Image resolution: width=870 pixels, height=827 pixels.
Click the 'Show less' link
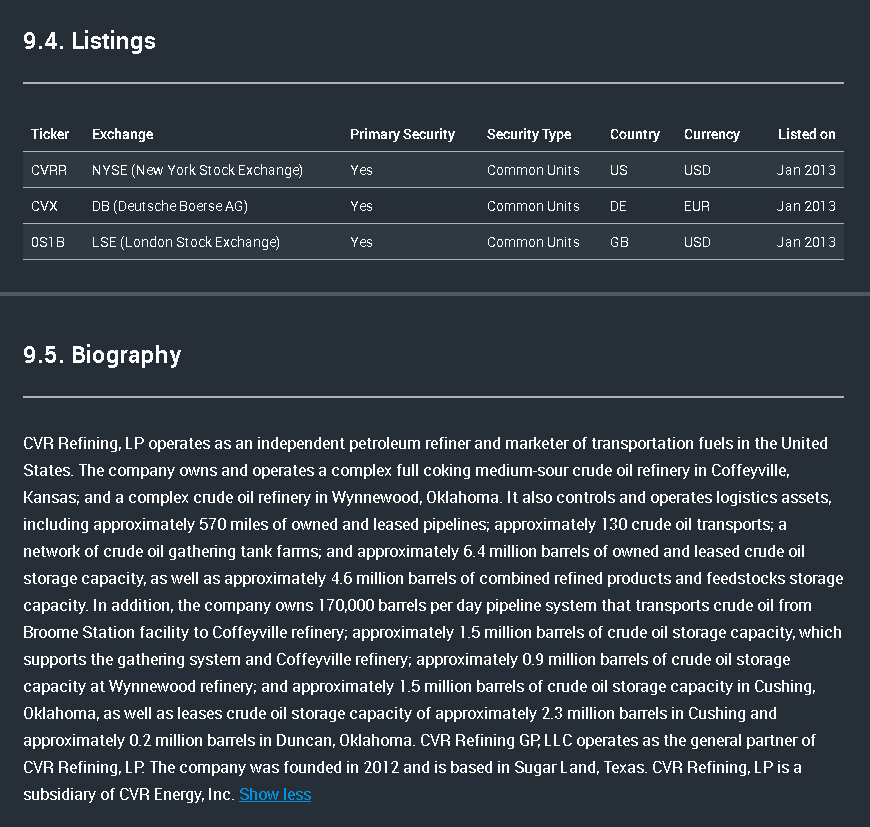click(275, 795)
